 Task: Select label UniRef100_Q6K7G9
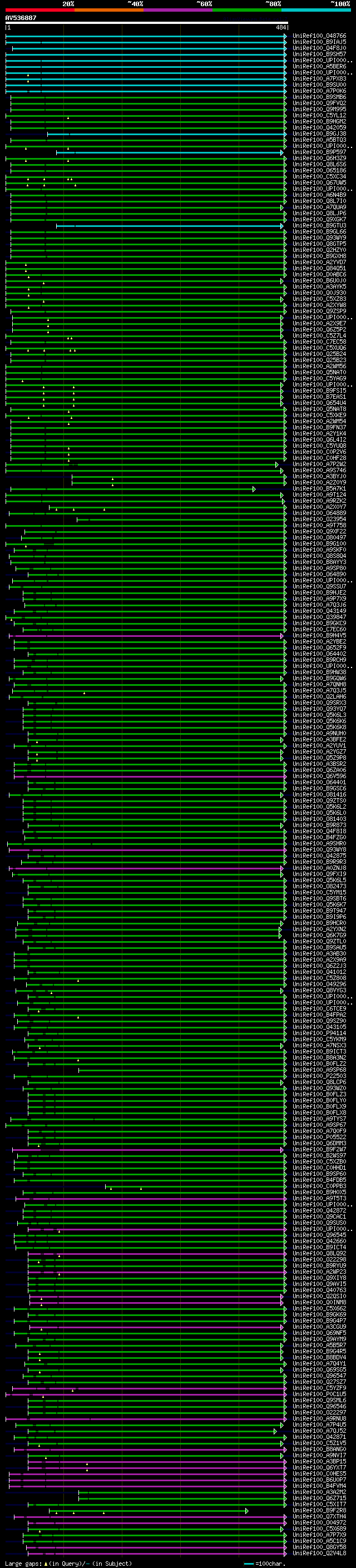[x=319, y=936]
